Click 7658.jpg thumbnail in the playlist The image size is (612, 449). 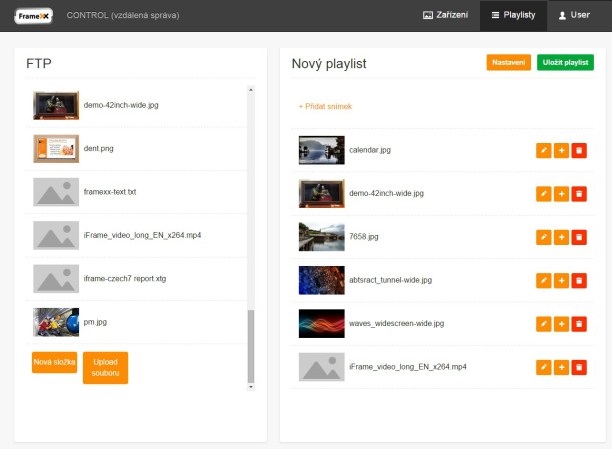click(x=322, y=237)
